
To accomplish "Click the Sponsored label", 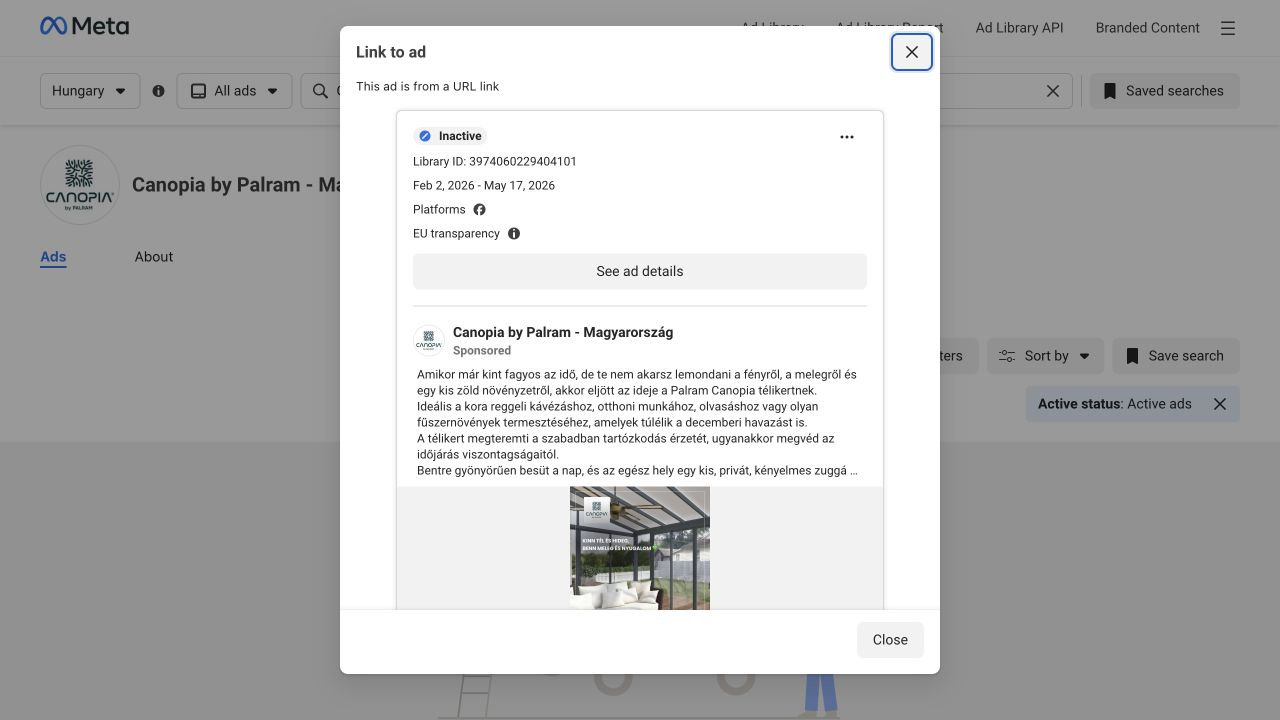I will [x=482, y=351].
